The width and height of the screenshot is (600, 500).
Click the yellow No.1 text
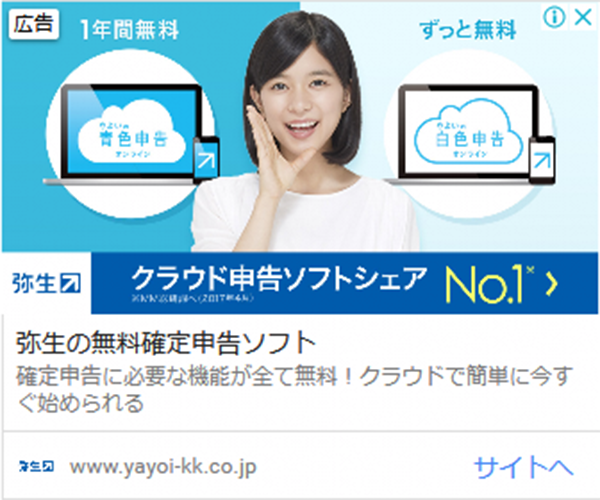[x=489, y=284]
